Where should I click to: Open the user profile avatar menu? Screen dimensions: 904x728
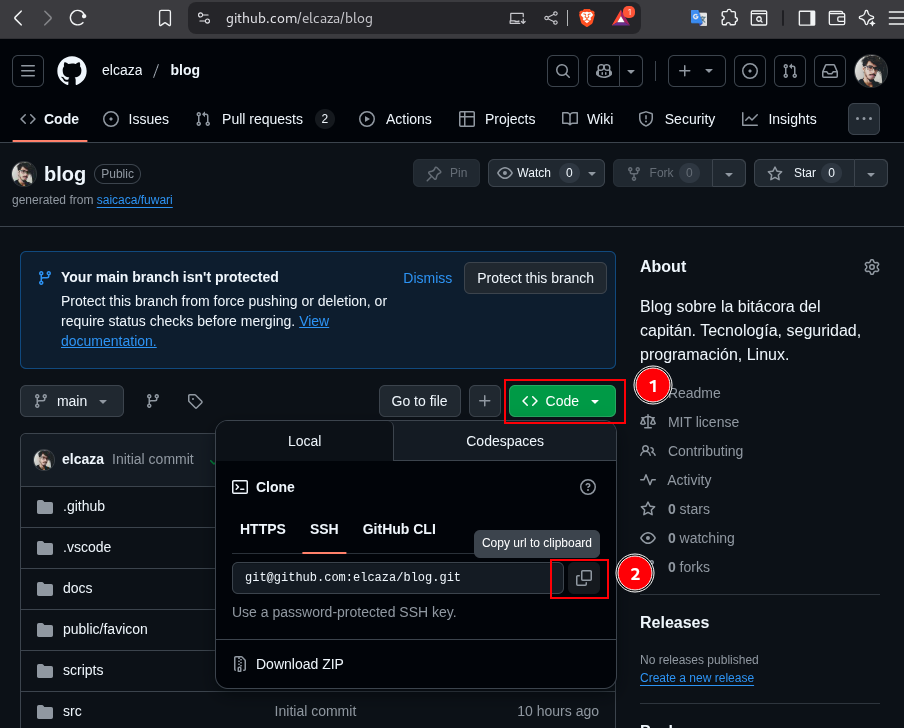(871, 71)
